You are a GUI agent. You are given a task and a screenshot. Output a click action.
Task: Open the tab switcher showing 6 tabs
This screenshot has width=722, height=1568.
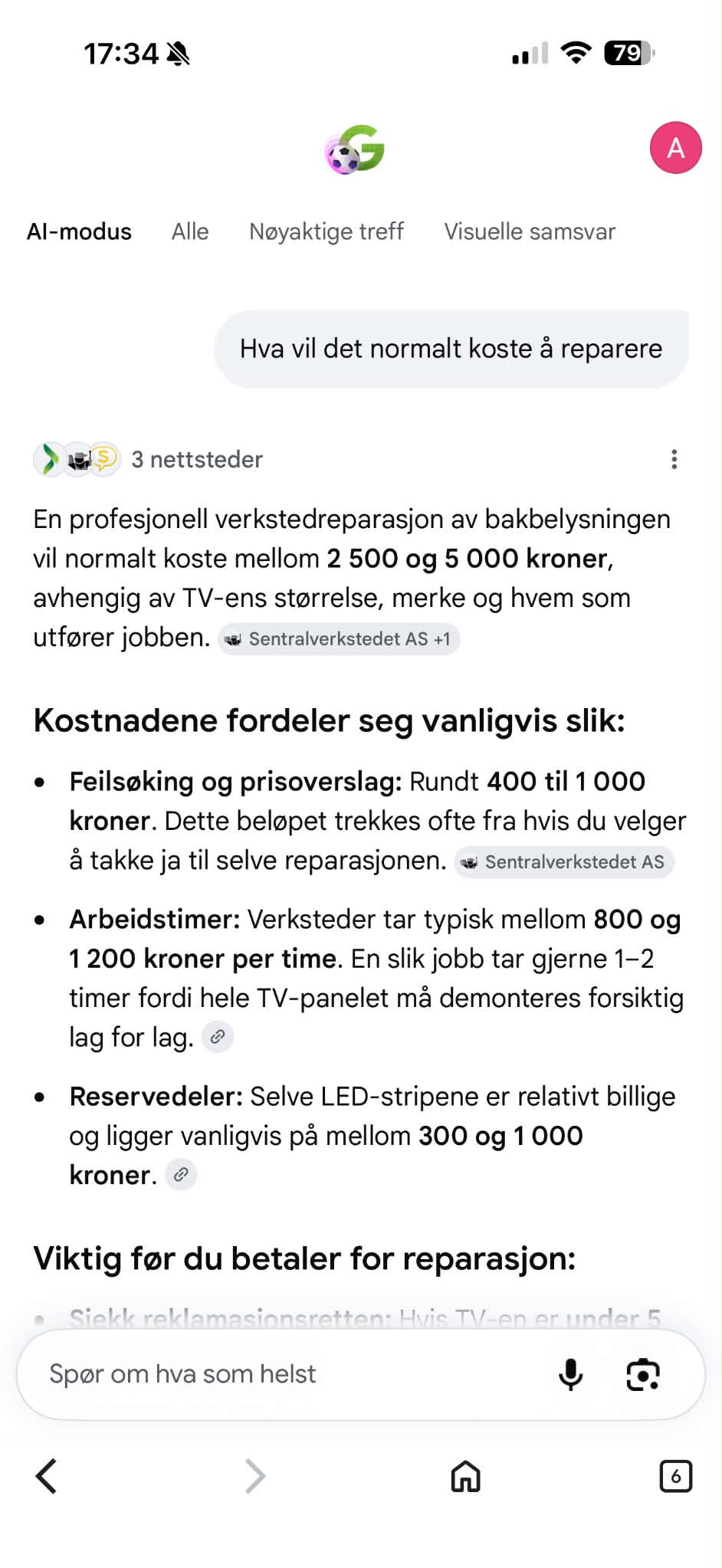[675, 1476]
